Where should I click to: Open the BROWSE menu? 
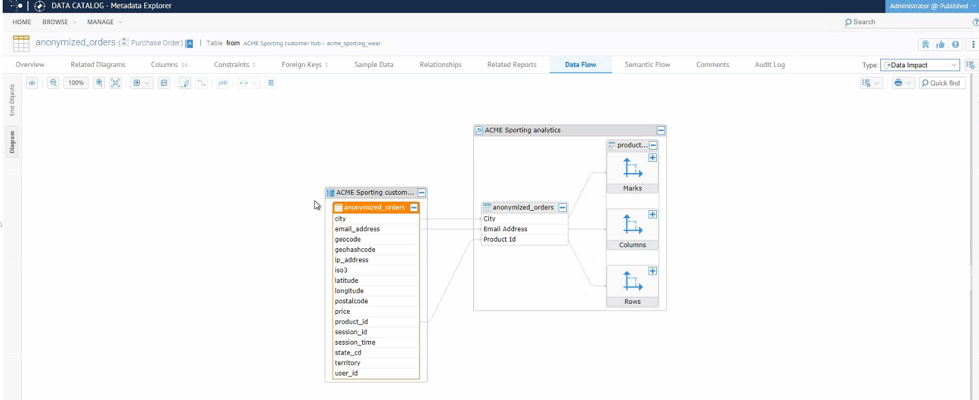59,22
